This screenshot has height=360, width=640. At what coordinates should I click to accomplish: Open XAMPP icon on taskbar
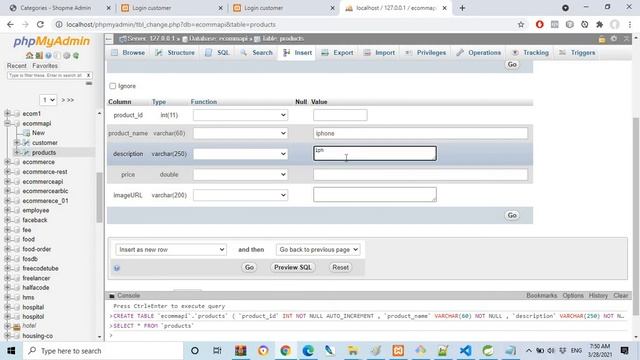(398, 351)
